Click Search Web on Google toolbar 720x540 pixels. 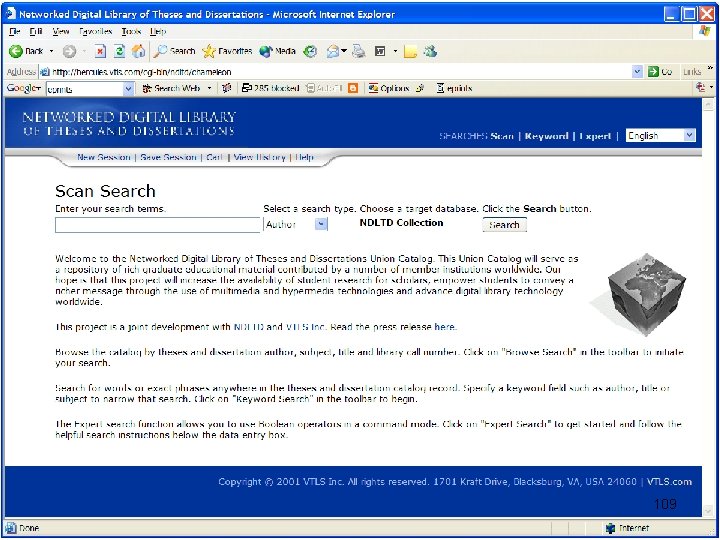[x=172, y=88]
